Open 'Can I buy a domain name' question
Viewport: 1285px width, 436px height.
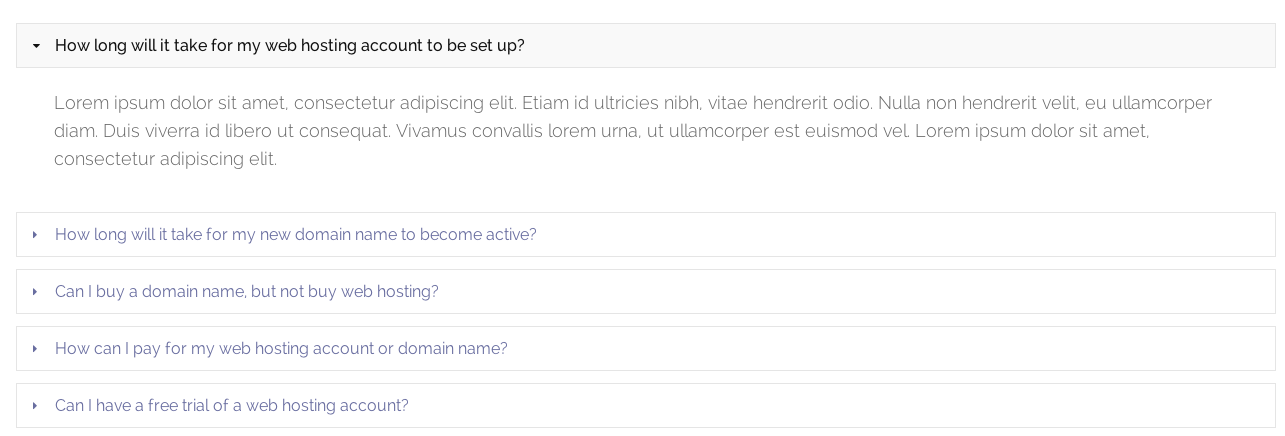pos(246,292)
